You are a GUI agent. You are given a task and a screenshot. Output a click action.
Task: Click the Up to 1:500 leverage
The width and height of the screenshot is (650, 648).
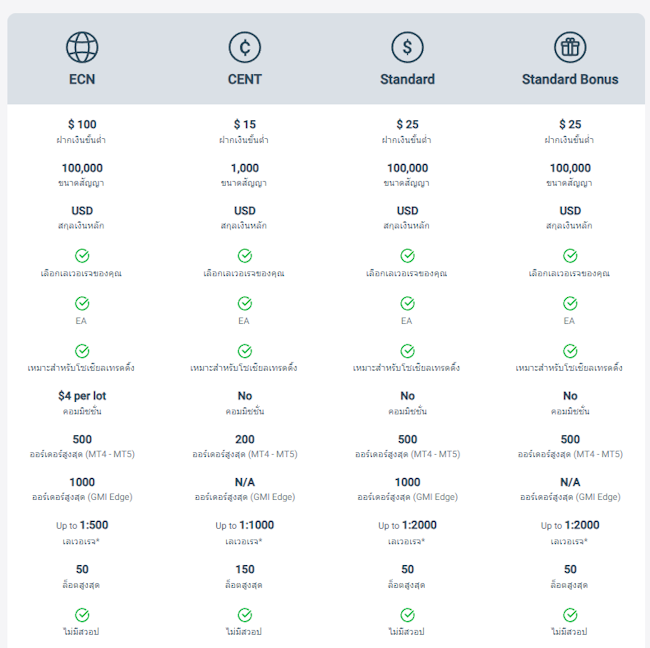(x=82, y=525)
